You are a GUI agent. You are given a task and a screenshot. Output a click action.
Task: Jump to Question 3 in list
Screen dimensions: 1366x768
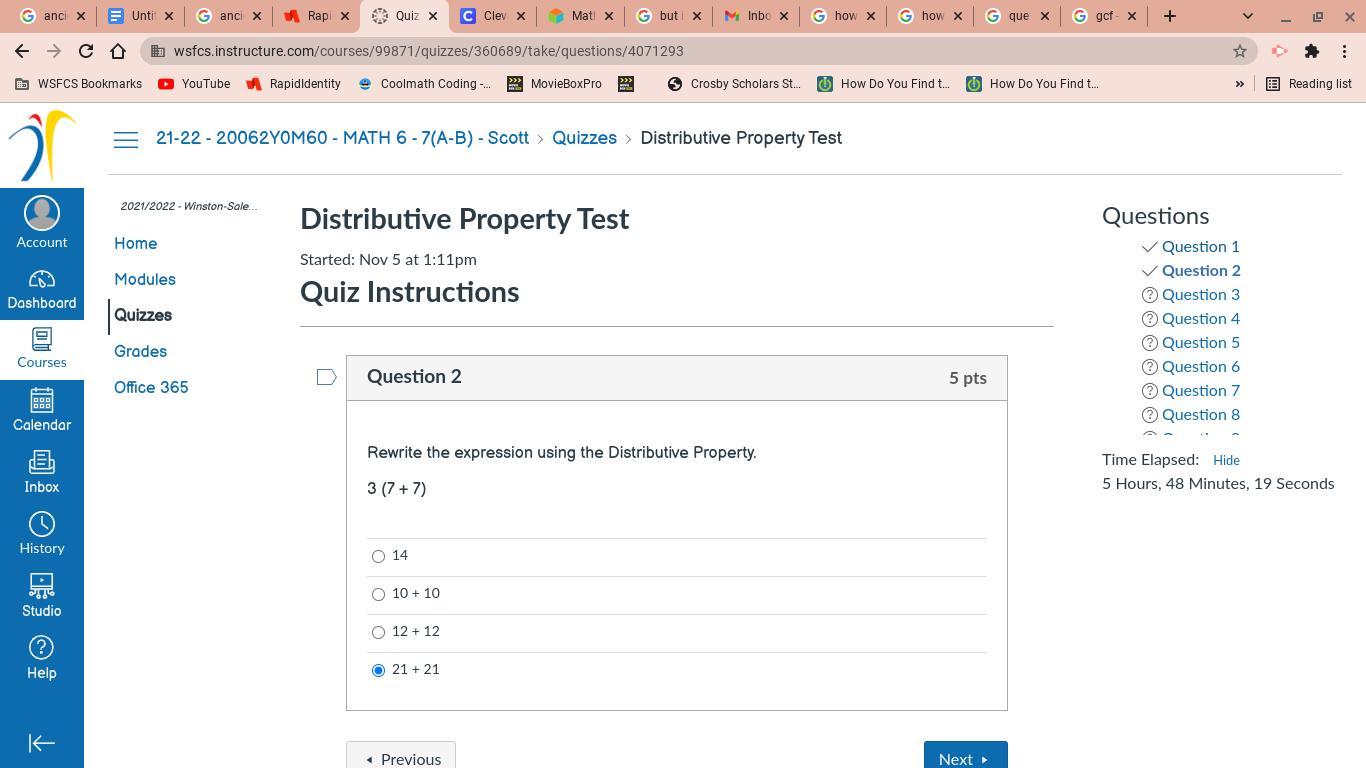(x=1201, y=295)
